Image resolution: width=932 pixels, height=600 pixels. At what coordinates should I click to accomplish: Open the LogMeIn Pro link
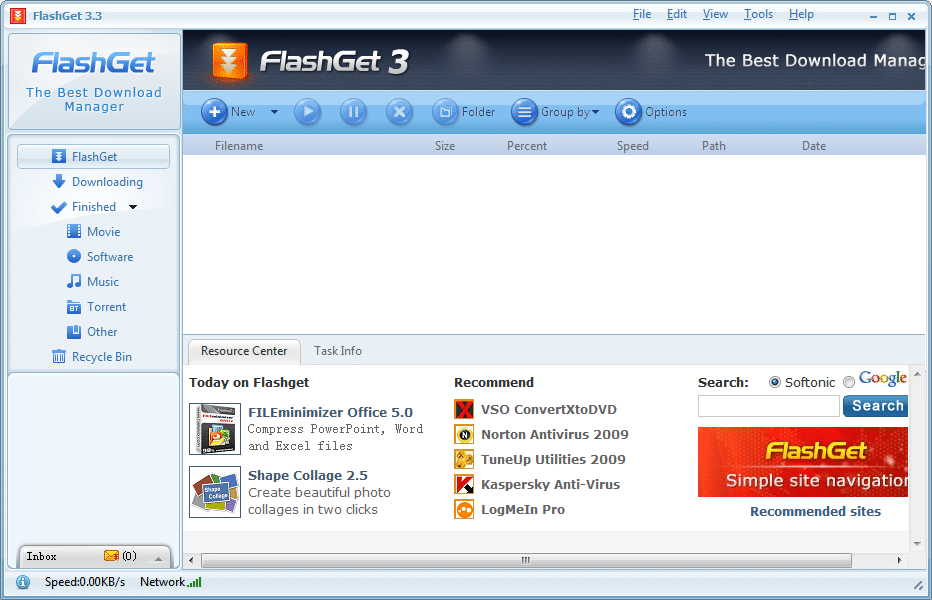coord(522,509)
